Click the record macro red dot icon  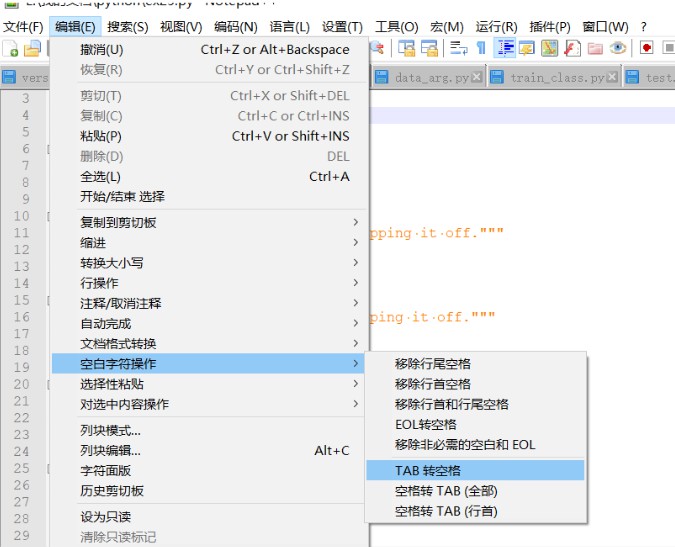(x=646, y=48)
